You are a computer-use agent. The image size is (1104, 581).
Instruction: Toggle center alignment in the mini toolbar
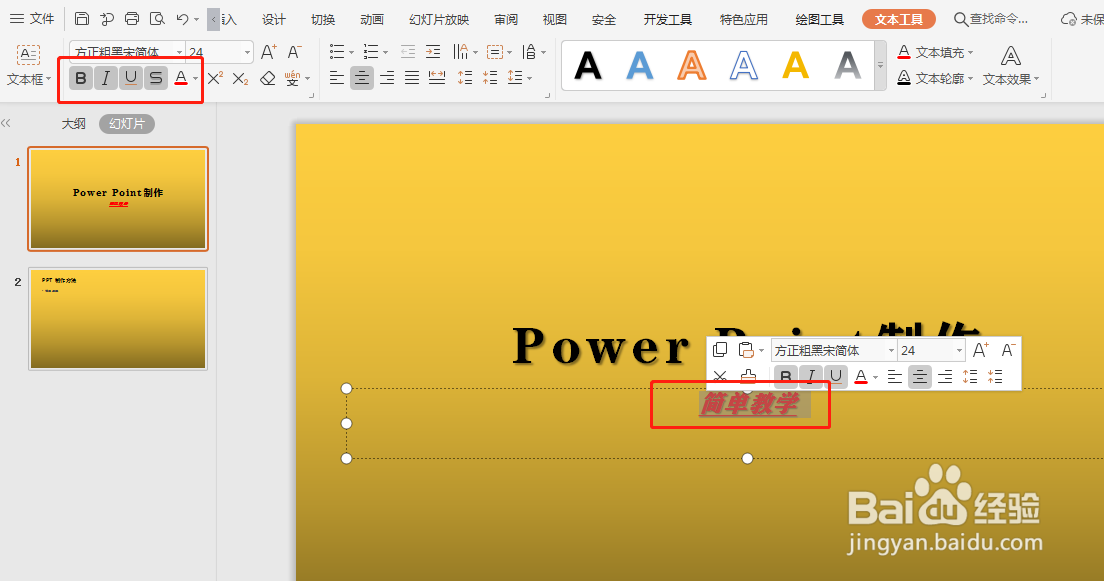[920, 377]
